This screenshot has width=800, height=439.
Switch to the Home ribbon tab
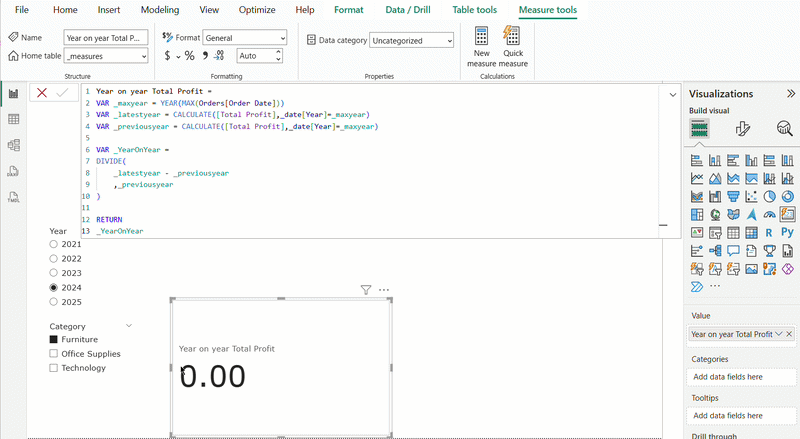(x=65, y=10)
